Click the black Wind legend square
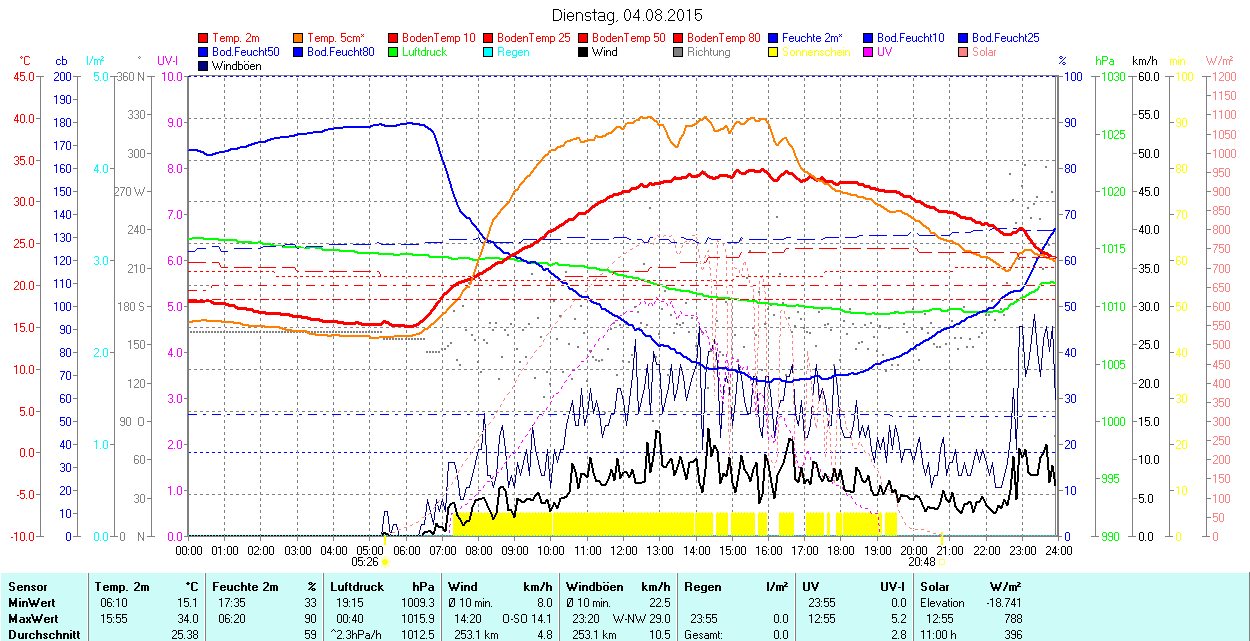This screenshot has width=1250, height=641. 584,52
